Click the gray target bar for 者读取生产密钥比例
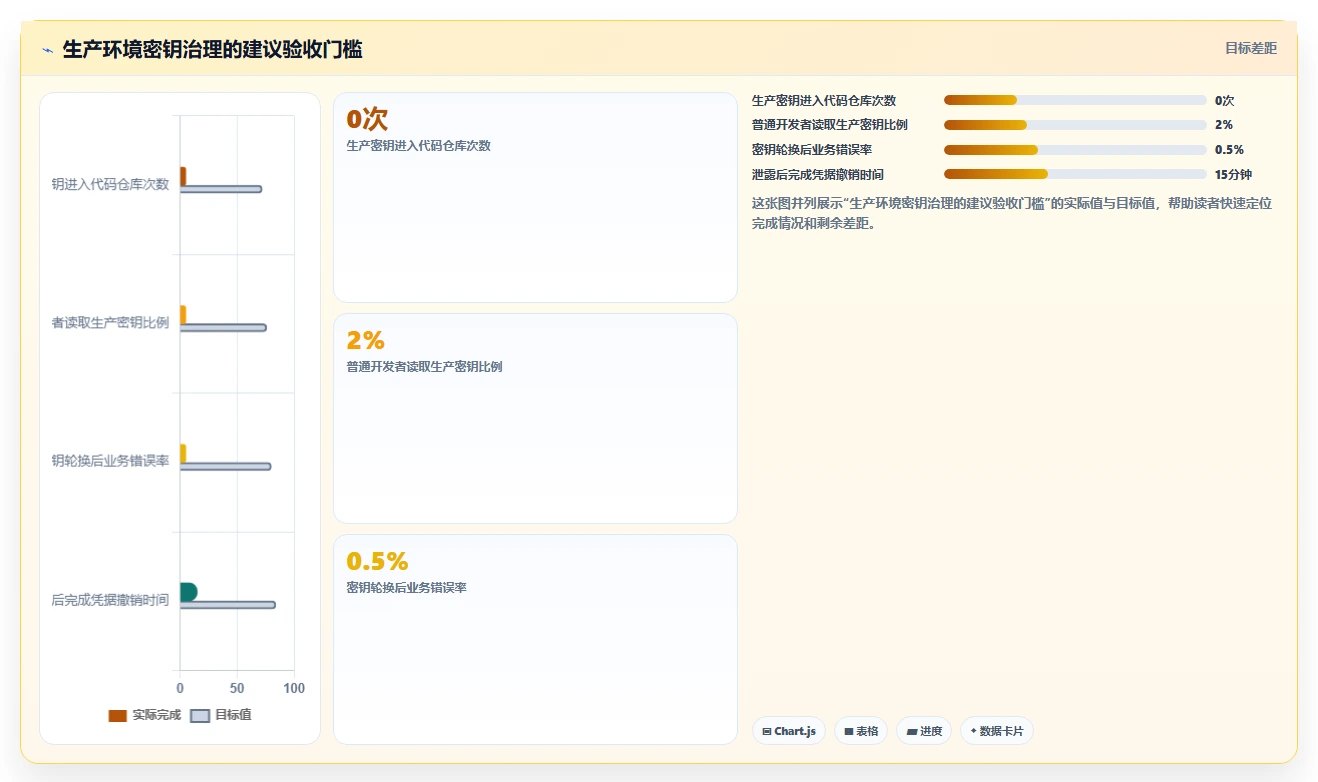The height and width of the screenshot is (782, 1318). 223,327
